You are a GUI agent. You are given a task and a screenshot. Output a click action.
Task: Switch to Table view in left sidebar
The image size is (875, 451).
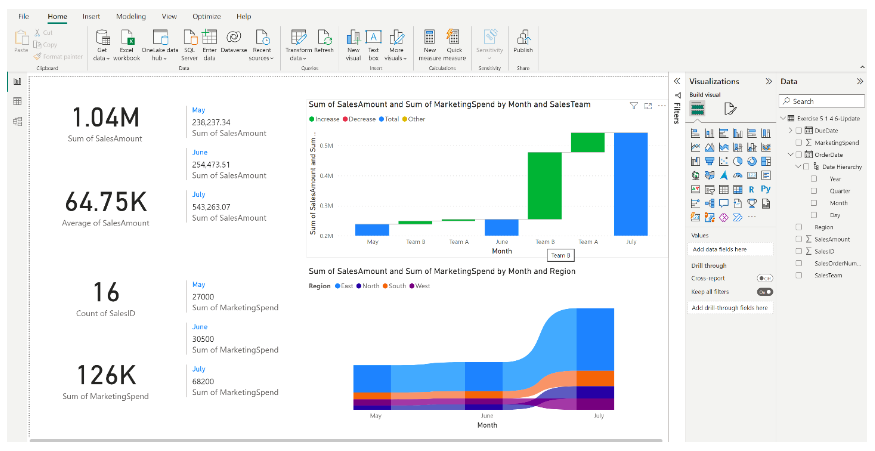pyautogui.click(x=17, y=101)
